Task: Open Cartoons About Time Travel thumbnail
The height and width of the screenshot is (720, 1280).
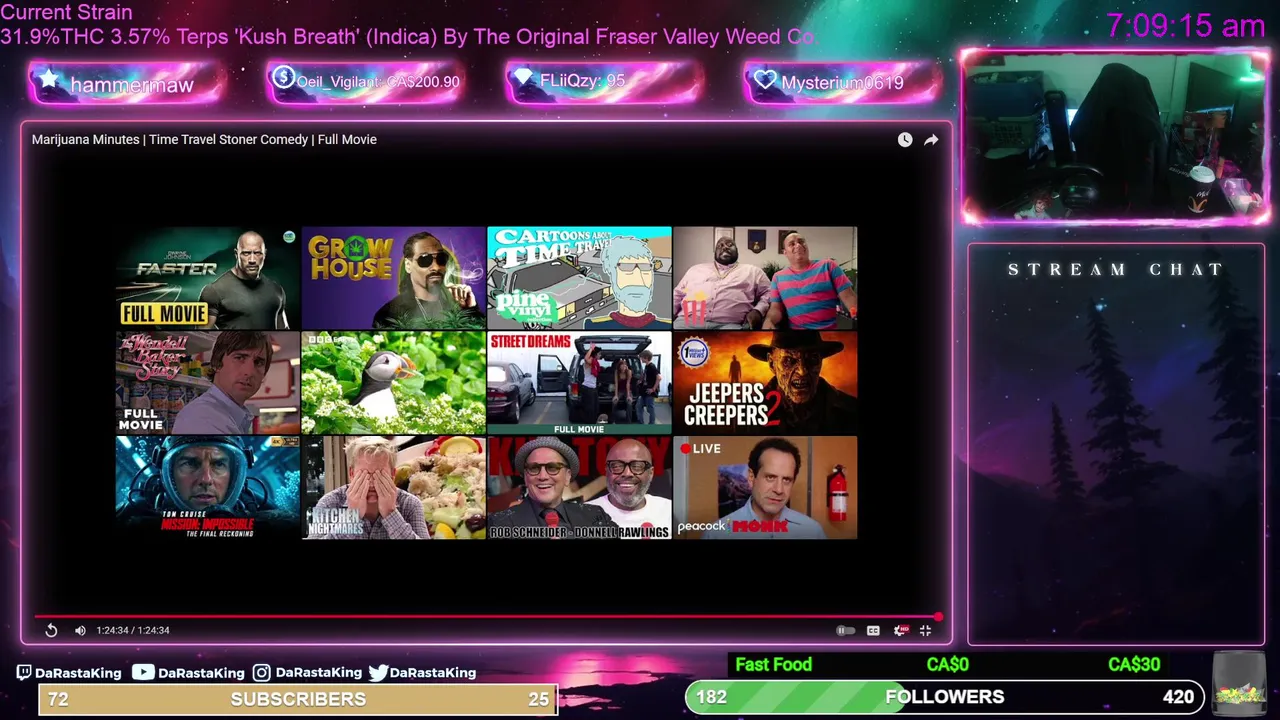Action: click(579, 278)
